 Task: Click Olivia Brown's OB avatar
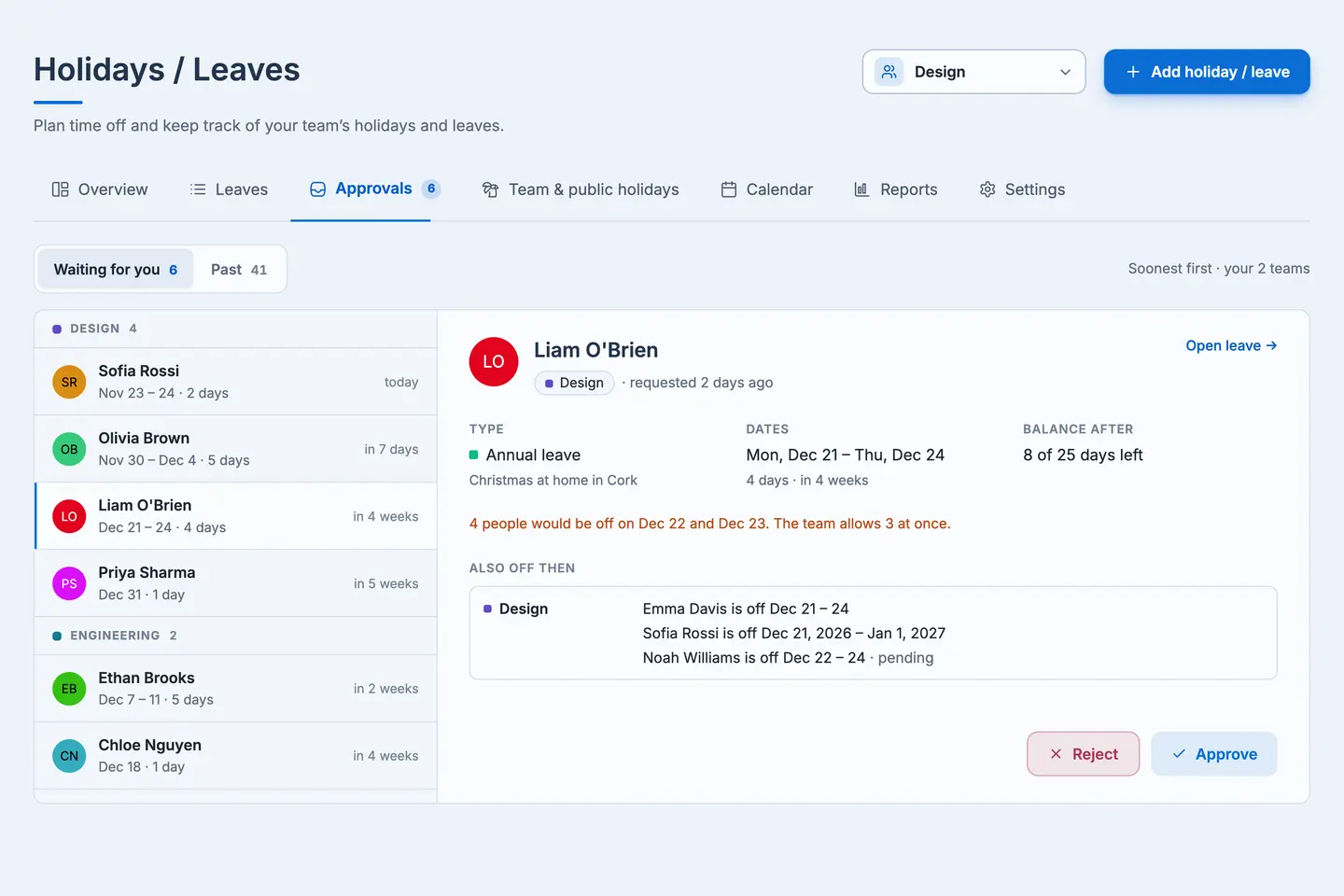tap(69, 449)
